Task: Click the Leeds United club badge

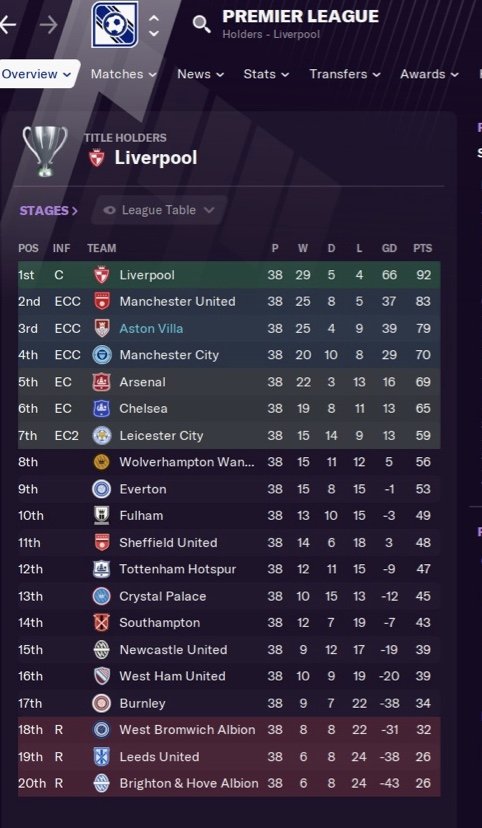Action: pyautogui.click(x=101, y=757)
